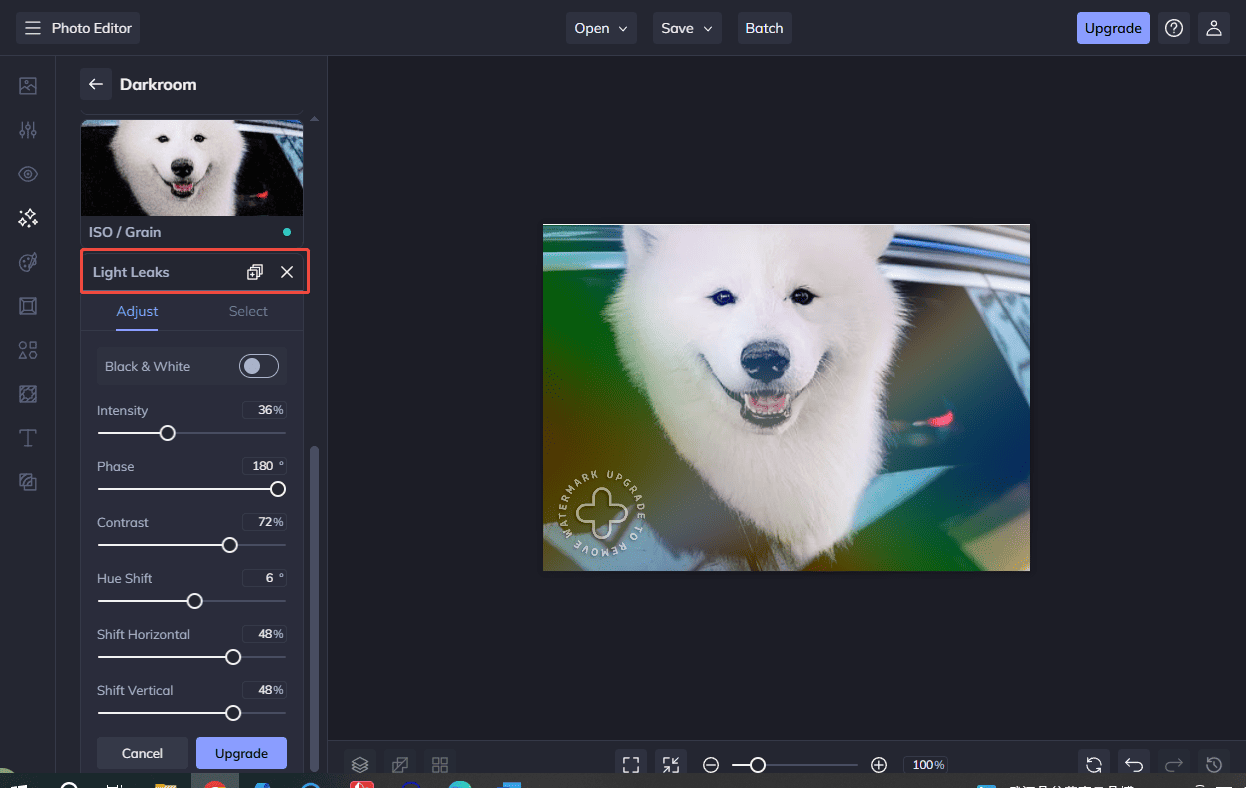Click the Upgrade button in the top bar
This screenshot has height=788, width=1246.
point(1113,28)
